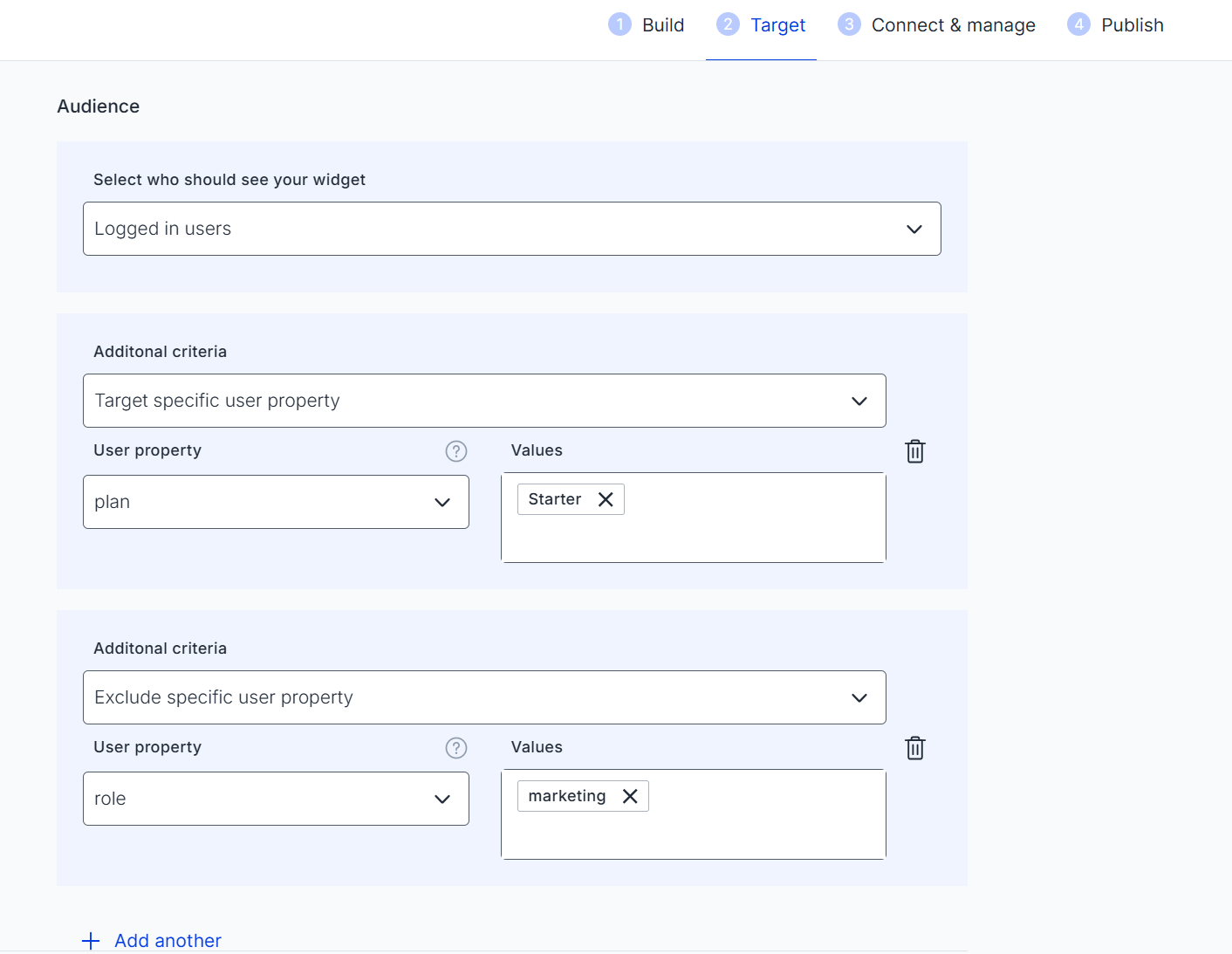The width and height of the screenshot is (1232, 954).
Task: Remove the marketing value tag
Action: tap(630, 796)
